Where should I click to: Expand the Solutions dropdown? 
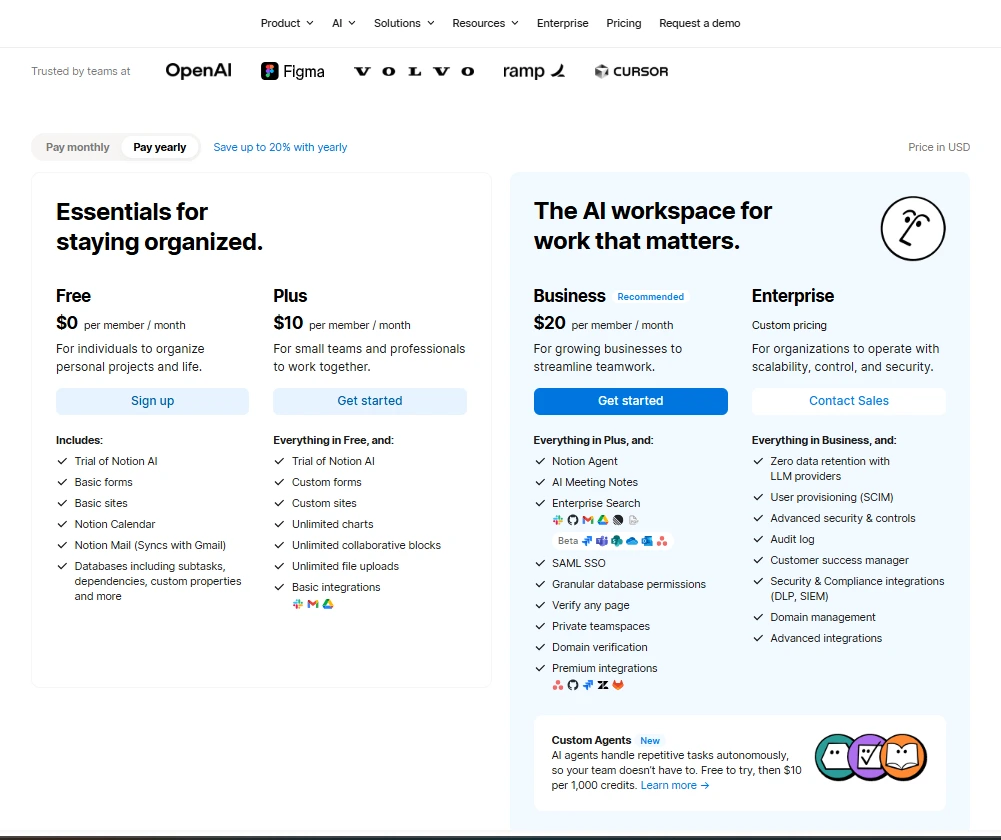[x=404, y=23]
